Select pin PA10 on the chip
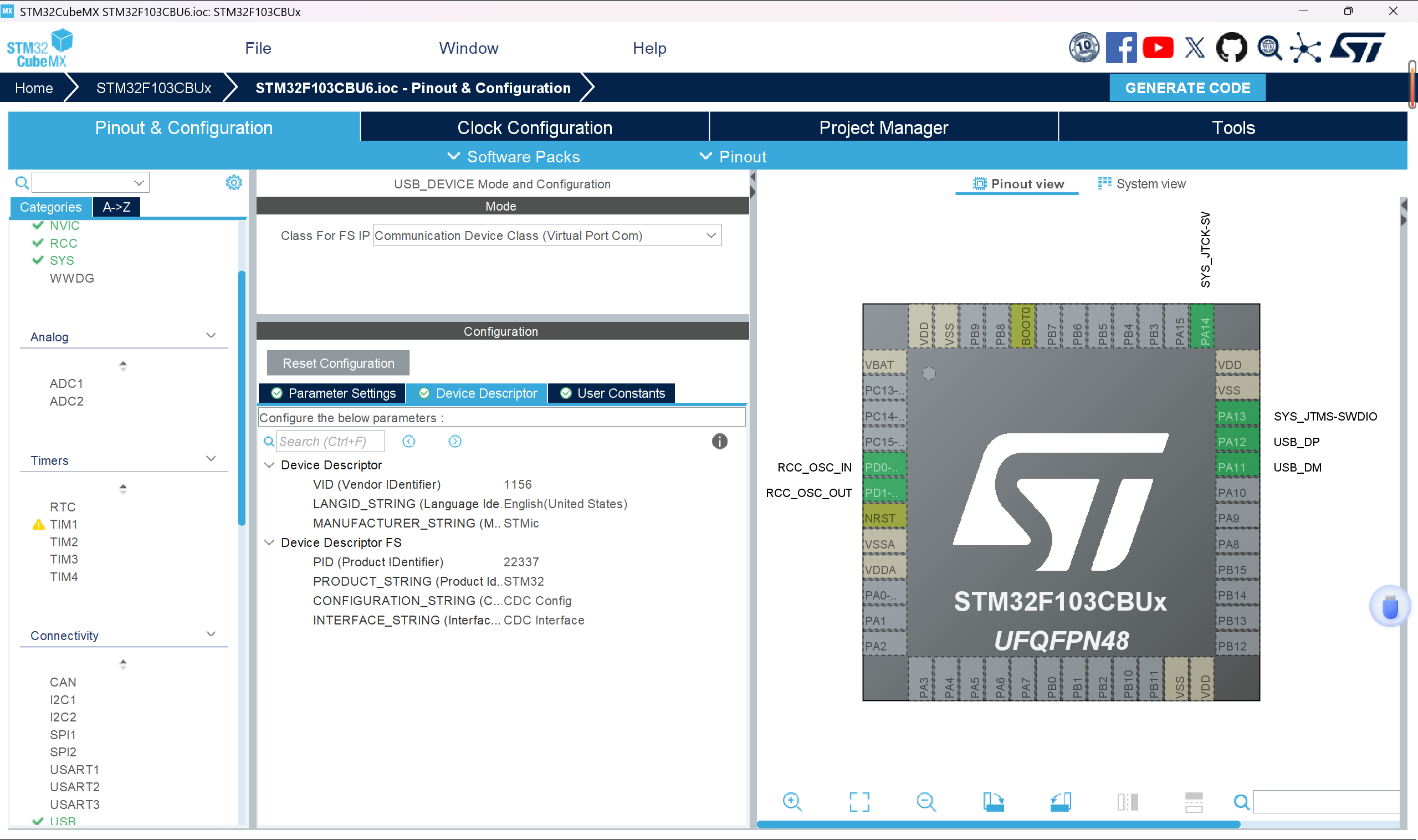The image size is (1418, 840). click(x=1237, y=493)
